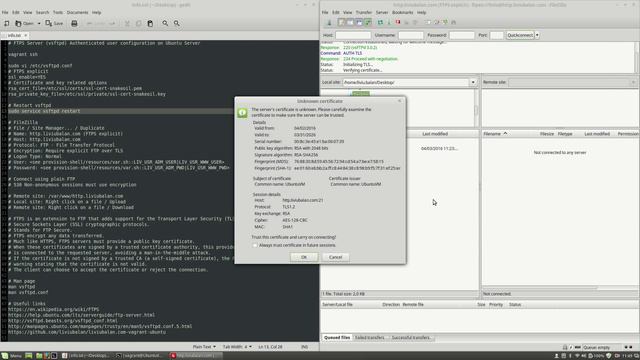This screenshot has width=640, height=360.
Task: Switch to Queued files tab
Action: click(x=337, y=338)
